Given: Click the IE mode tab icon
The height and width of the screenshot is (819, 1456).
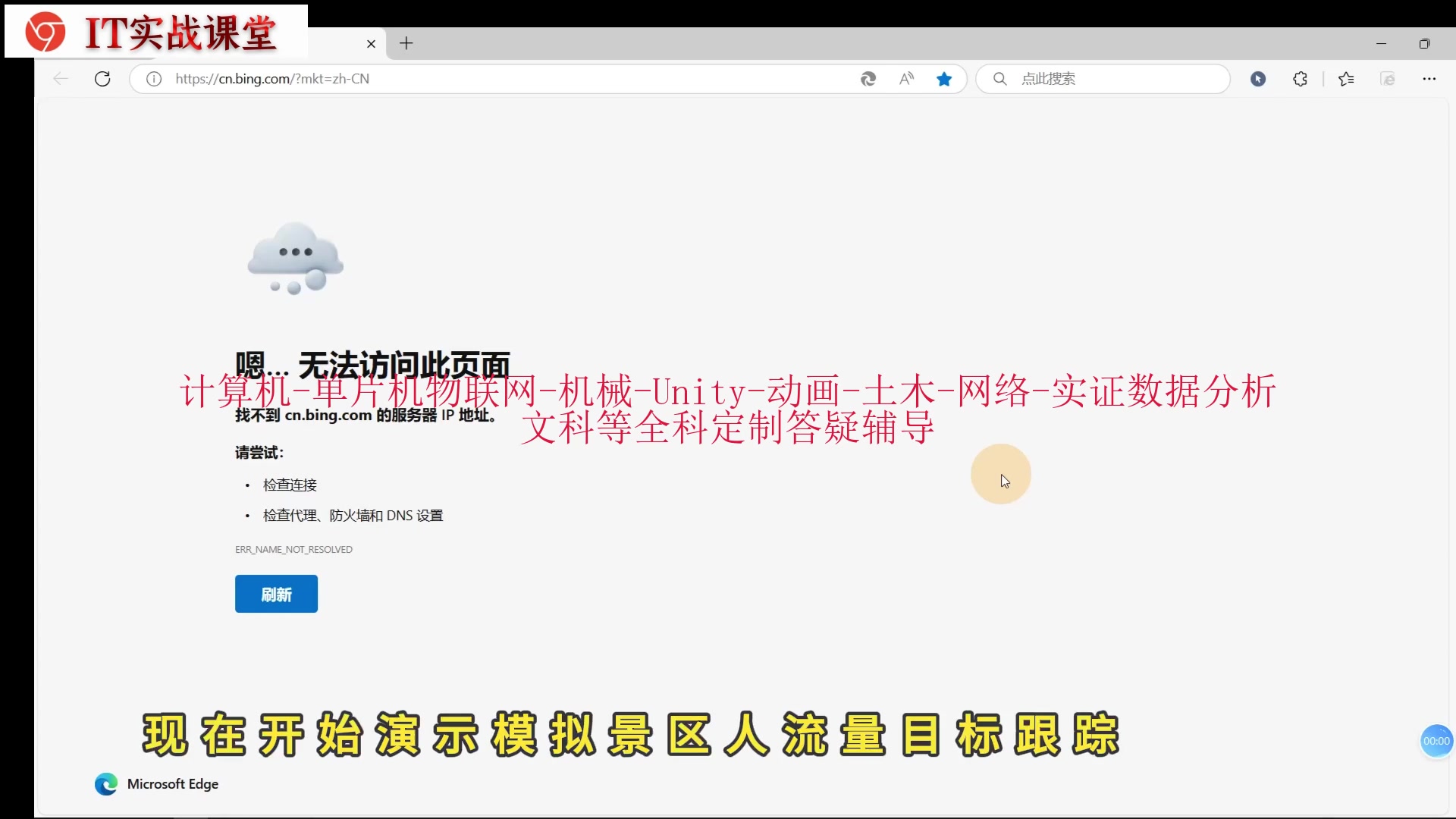Looking at the screenshot, I should (1388, 79).
